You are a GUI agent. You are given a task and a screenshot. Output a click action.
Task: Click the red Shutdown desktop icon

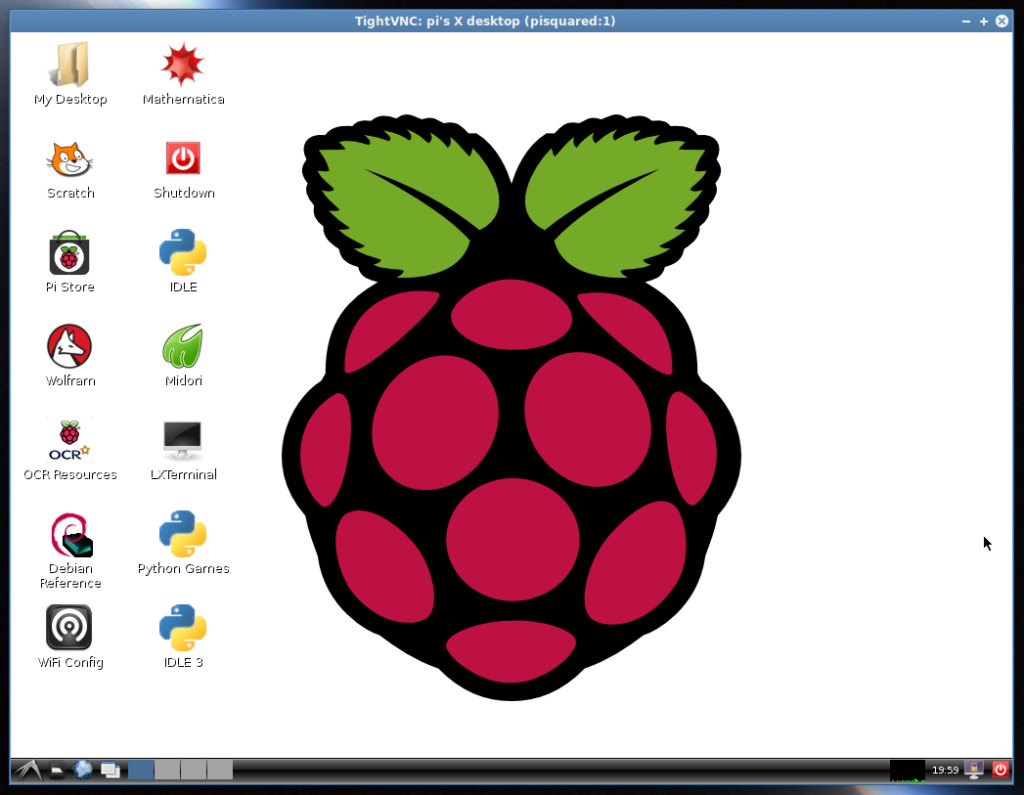coord(183,159)
